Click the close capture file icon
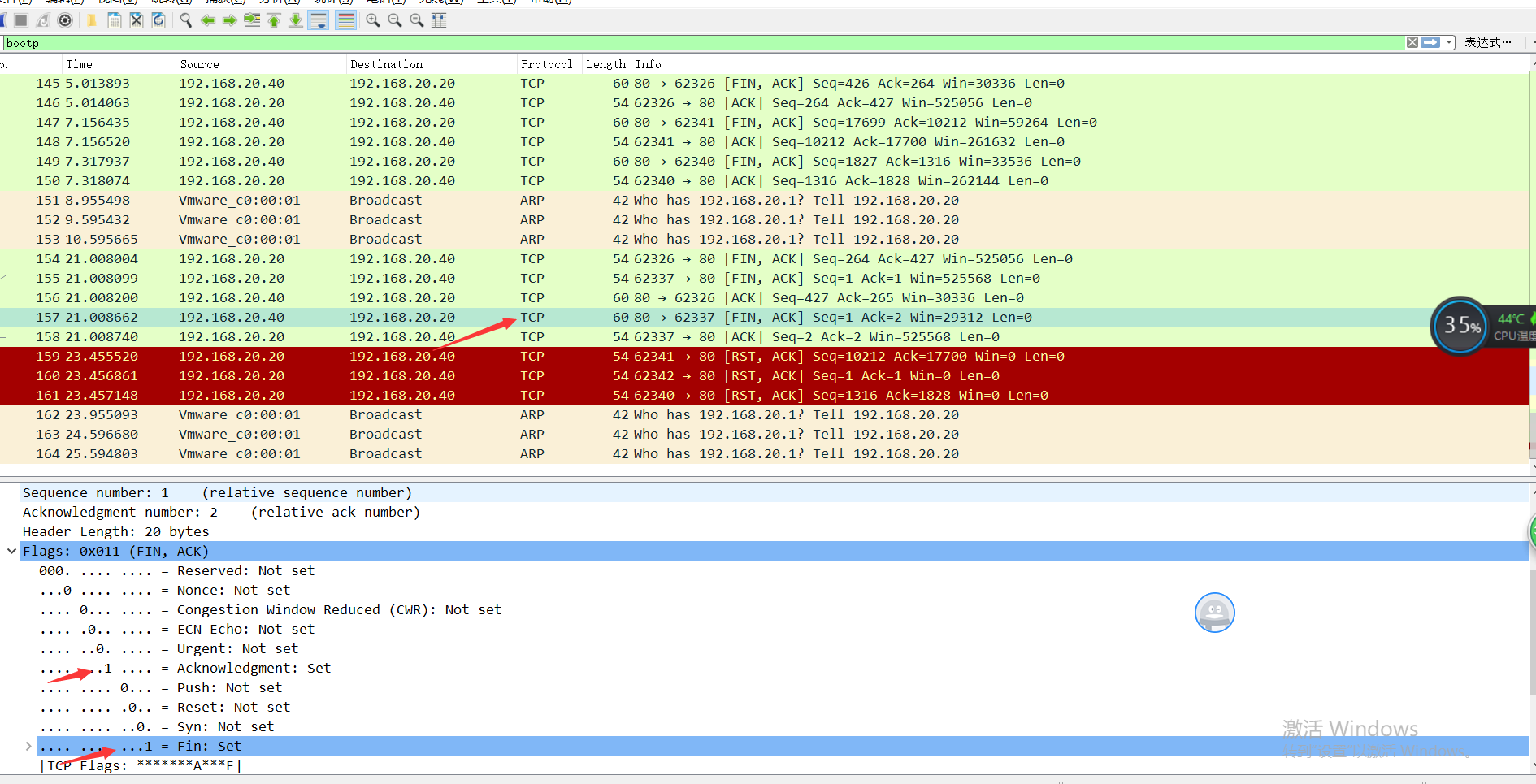This screenshot has height=784, width=1536. click(x=137, y=20)
